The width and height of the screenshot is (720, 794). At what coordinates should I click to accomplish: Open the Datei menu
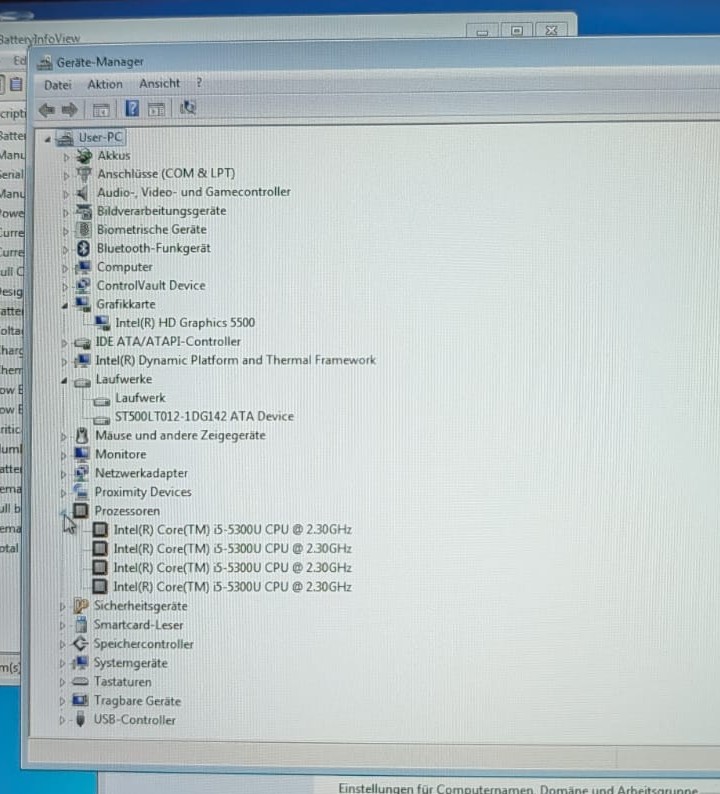coord(58,85)
